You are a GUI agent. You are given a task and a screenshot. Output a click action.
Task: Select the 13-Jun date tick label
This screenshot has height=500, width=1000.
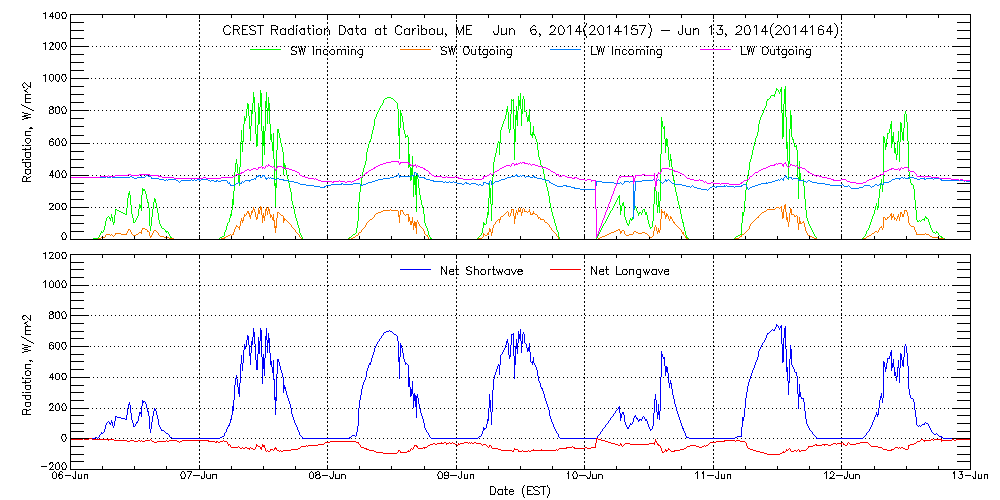click(968, 478)
